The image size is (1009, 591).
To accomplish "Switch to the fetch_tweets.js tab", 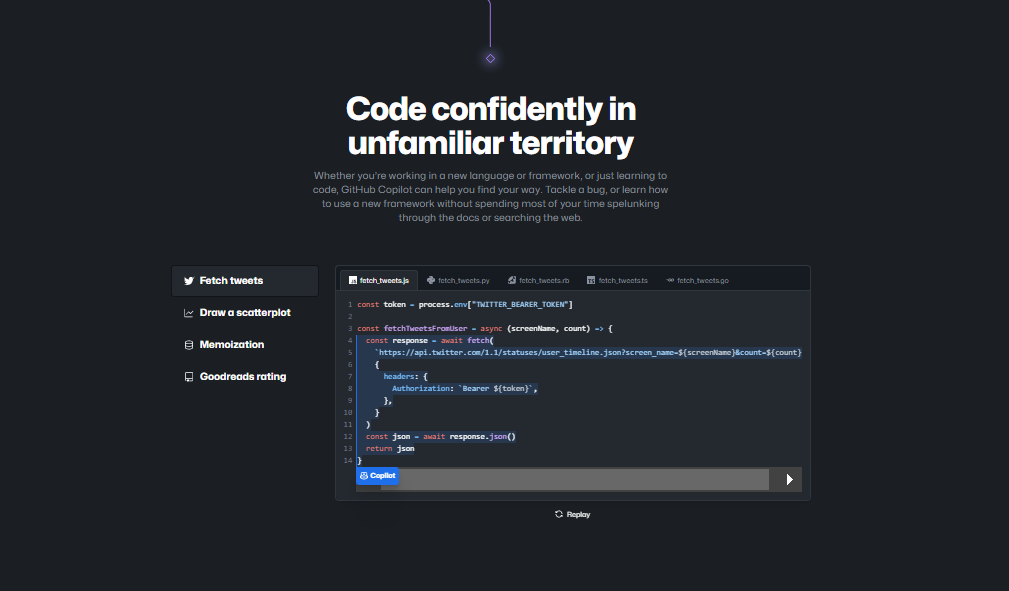I will pyautogui.click(x=379, y=280).
